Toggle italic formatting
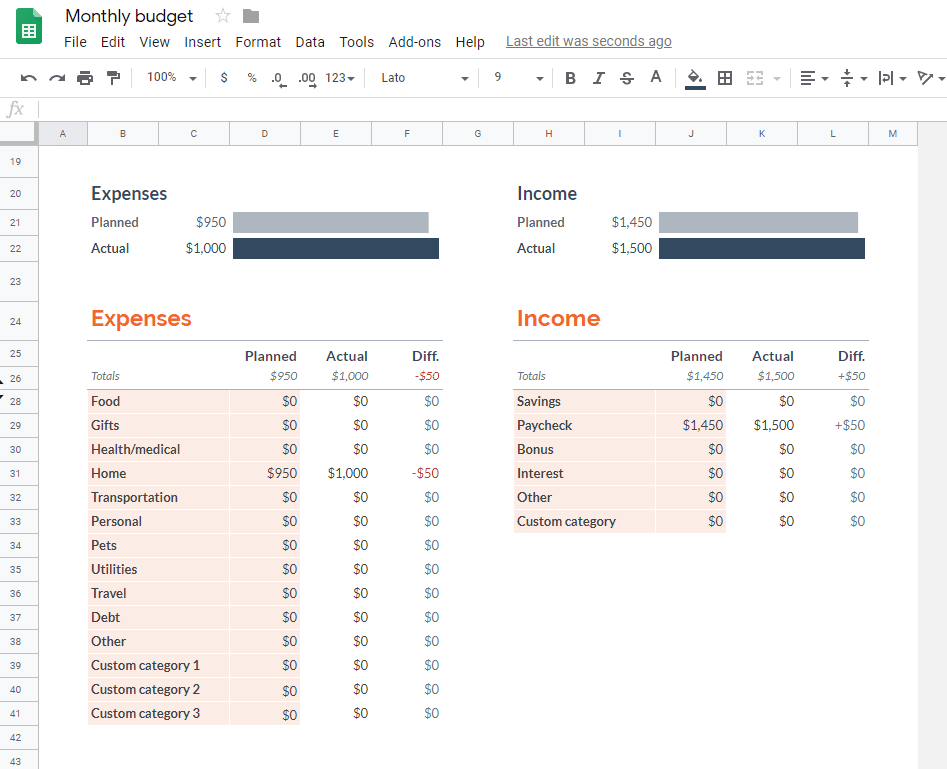 tap(598, 78)
